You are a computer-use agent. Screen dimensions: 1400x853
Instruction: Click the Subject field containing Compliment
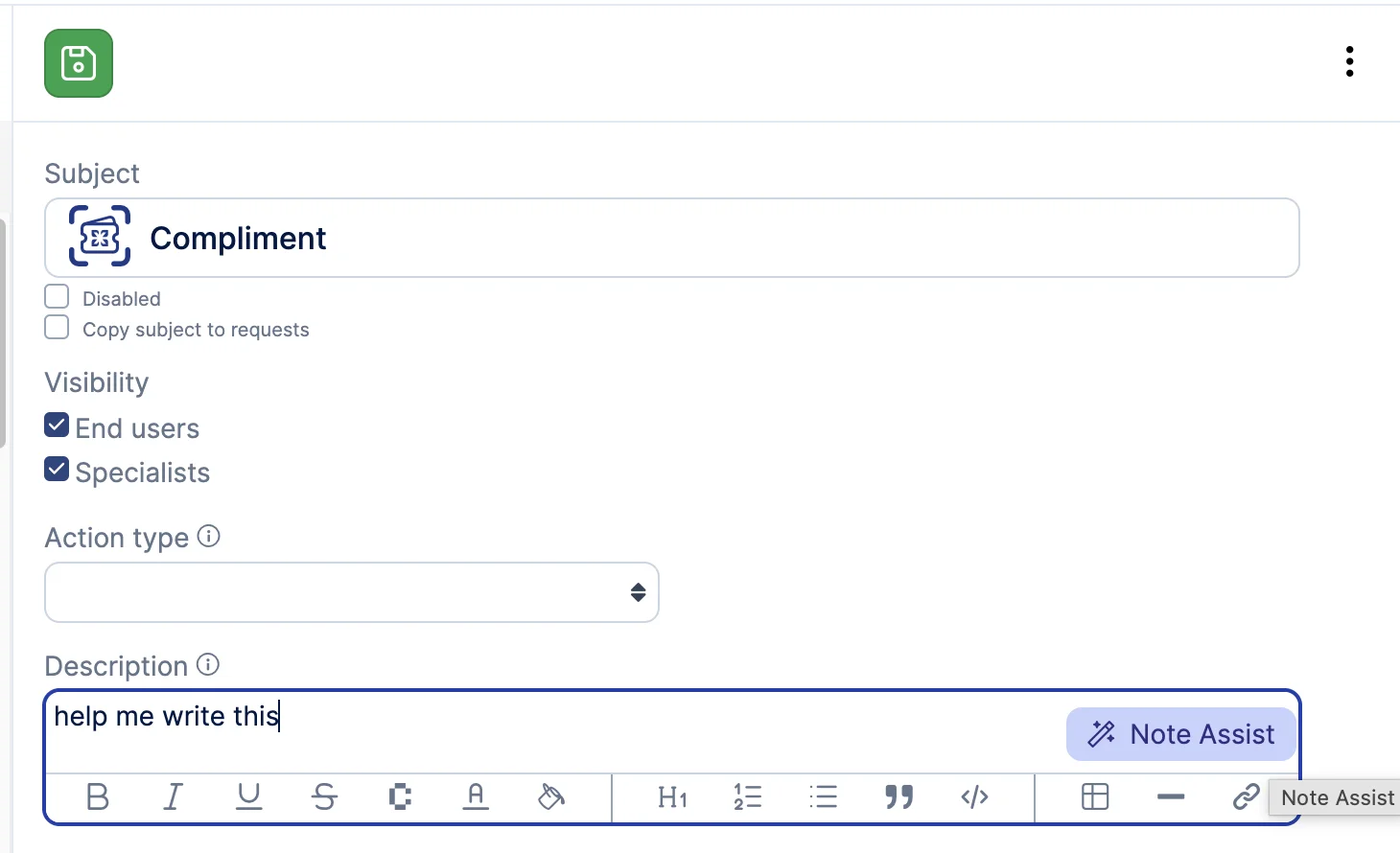672,238
